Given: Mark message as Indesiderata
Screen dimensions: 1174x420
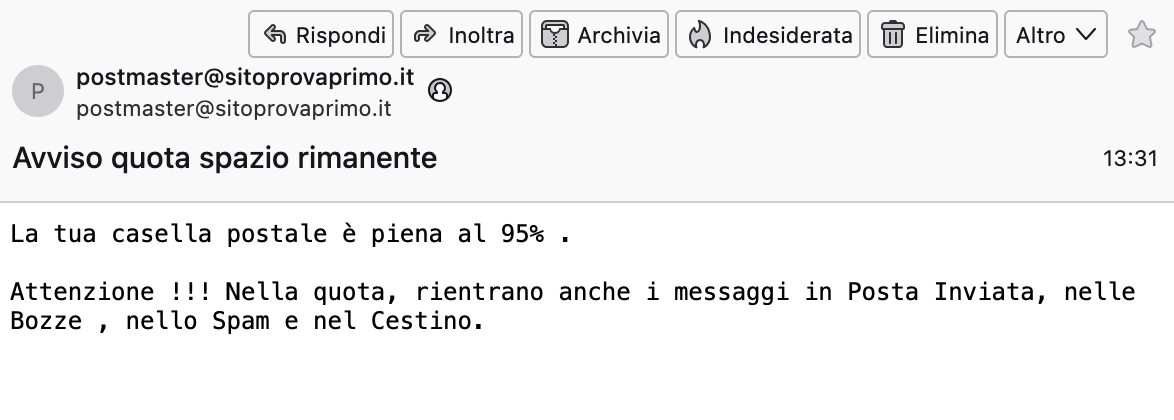Looking at the screenshot, I should point(787,36).
